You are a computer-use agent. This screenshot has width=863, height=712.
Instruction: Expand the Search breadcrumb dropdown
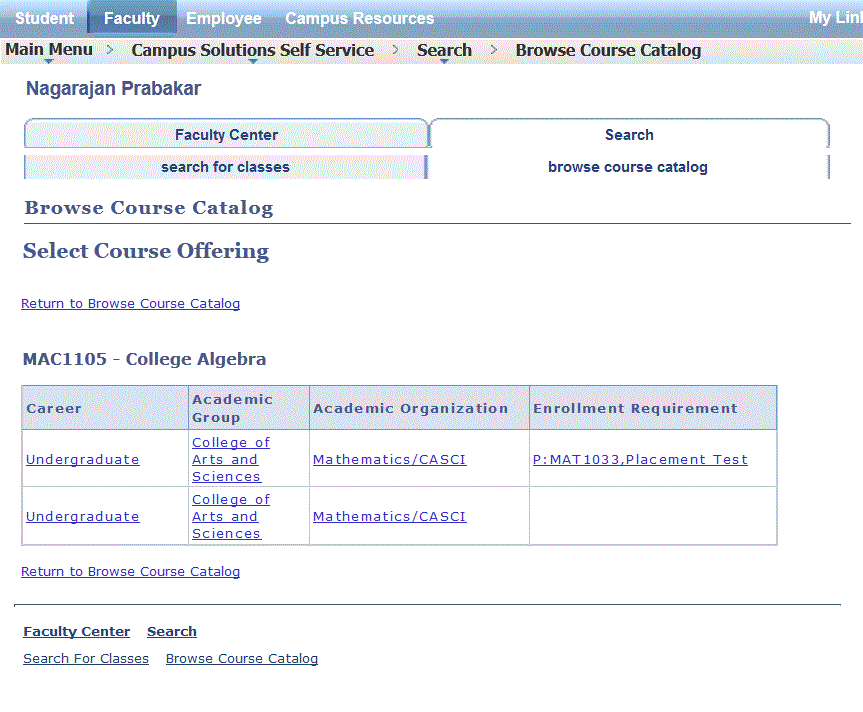coord(444,50)
